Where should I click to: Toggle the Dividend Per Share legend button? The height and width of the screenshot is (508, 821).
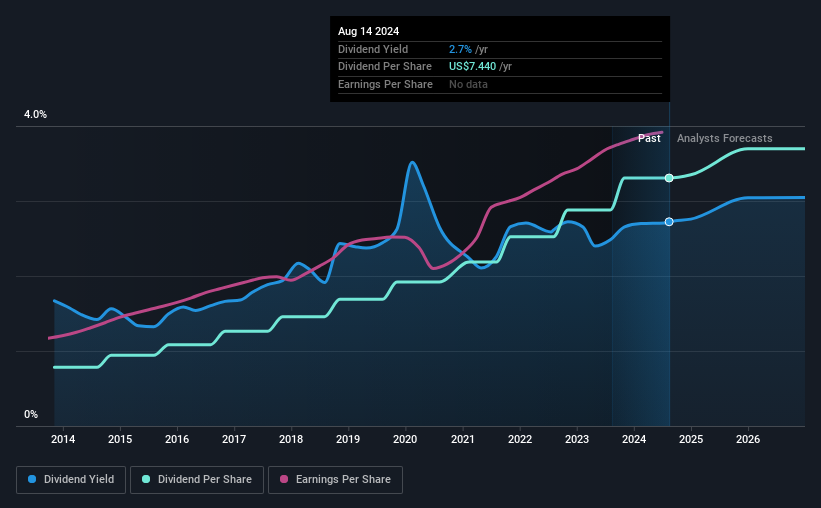(197, 480)
